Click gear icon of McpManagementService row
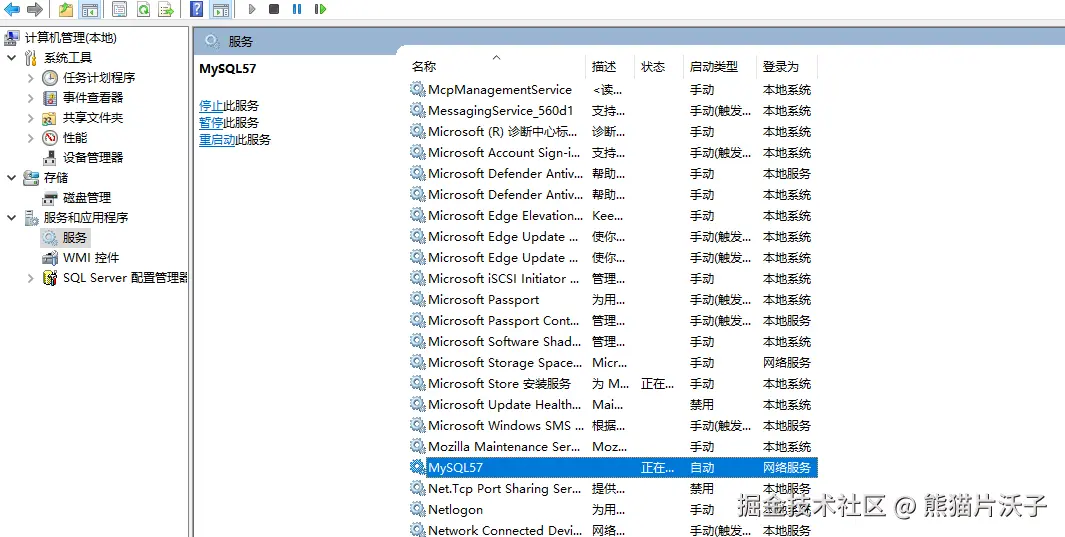1065x537 pixels. (418, 90)
